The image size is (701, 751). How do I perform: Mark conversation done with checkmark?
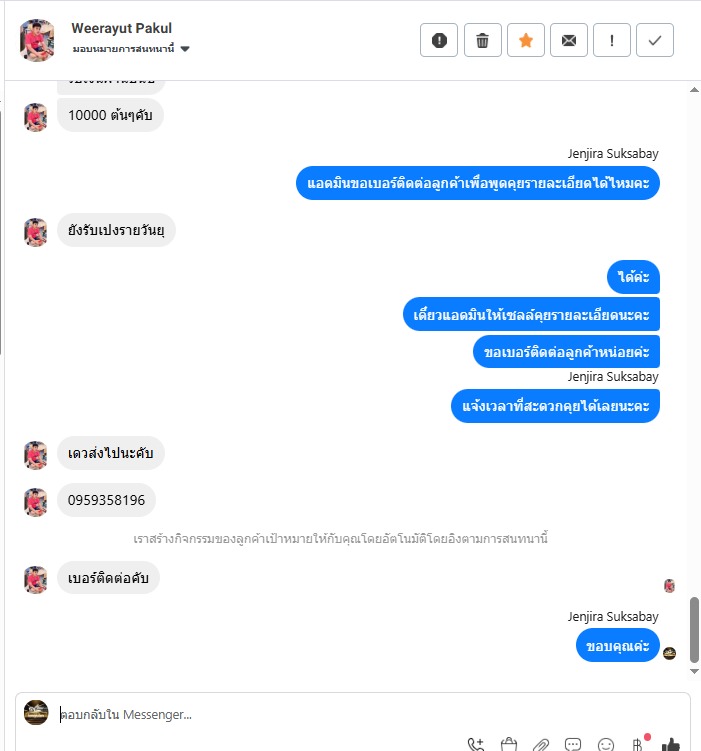click(655, 40)
